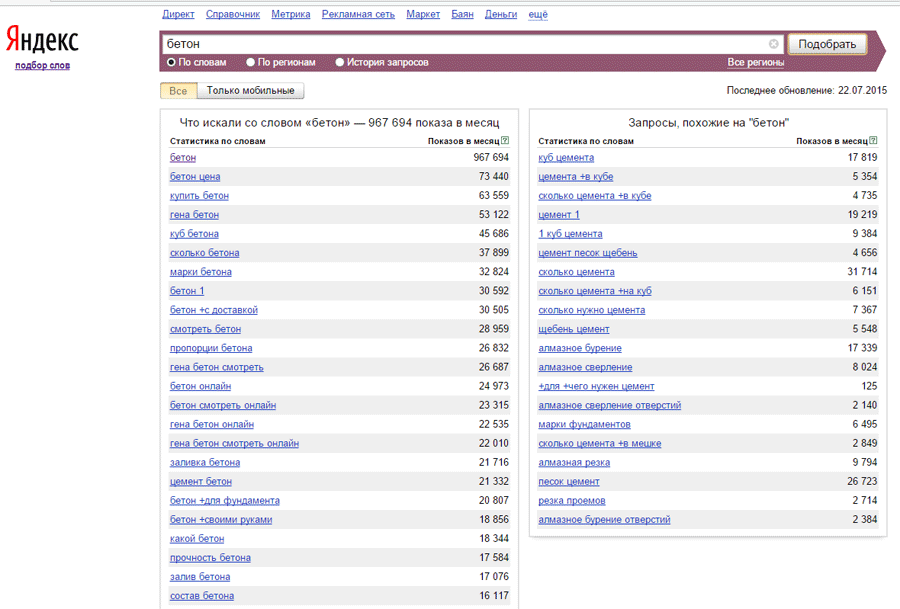Open Директ in the top menu
Image resolution: width=900 pixels, height=609 pixels.
pyautogui.click(x=178, y=14)
